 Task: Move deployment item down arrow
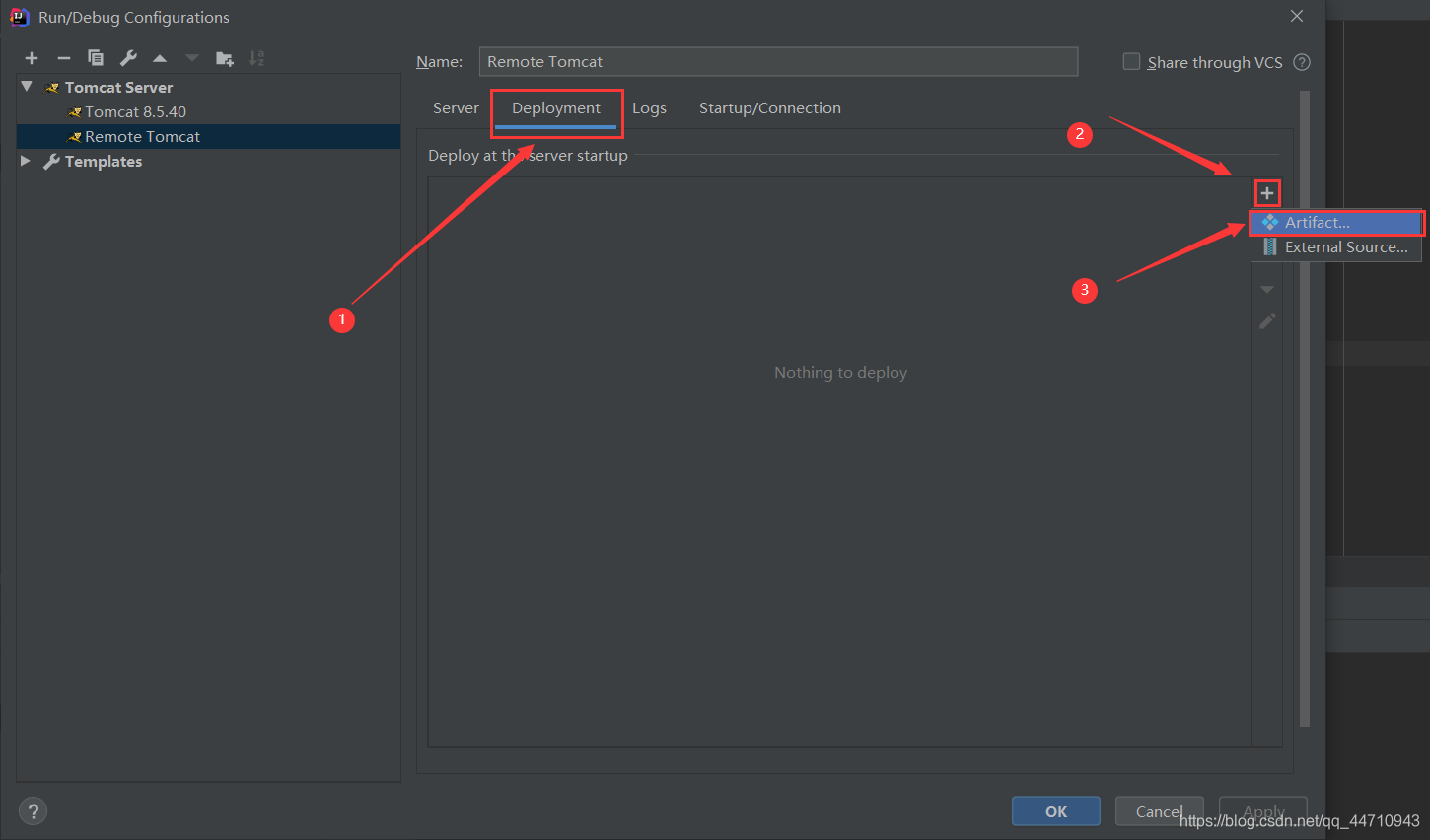[x=1267, y=290]
